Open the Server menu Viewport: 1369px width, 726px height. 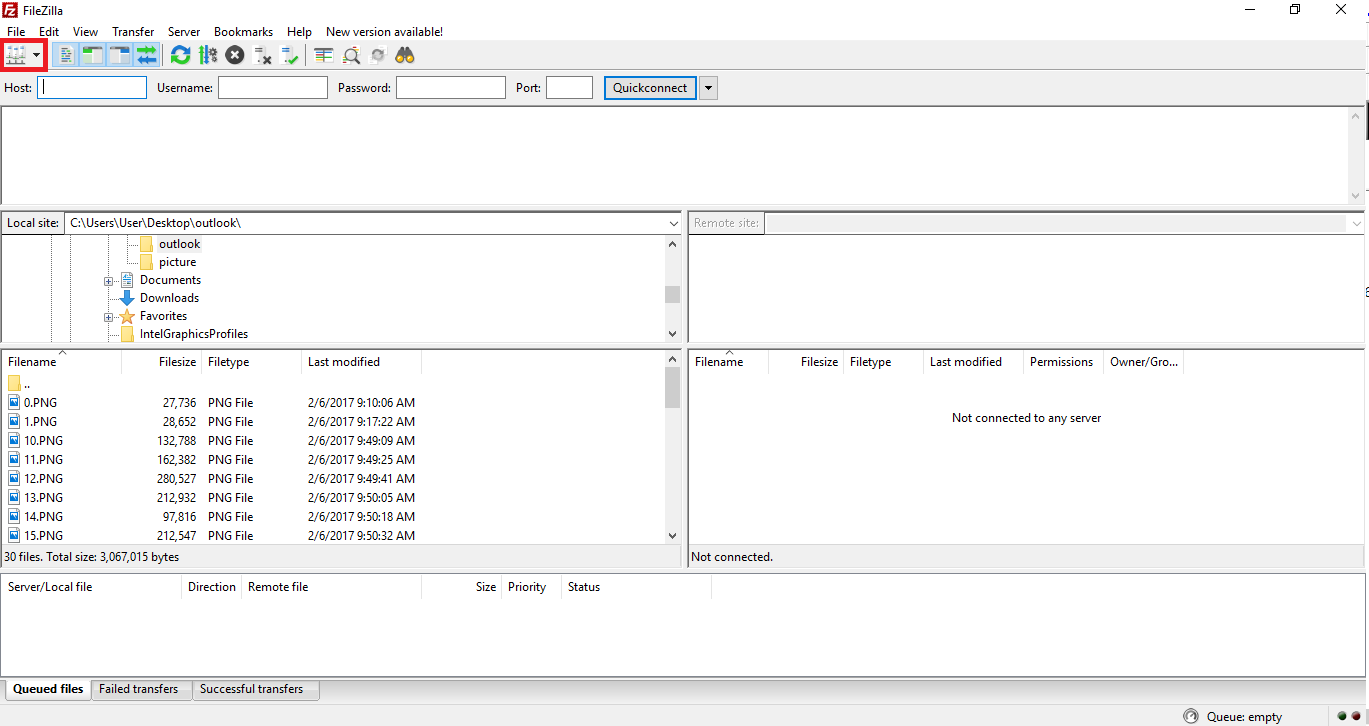[x=184, y=32]
